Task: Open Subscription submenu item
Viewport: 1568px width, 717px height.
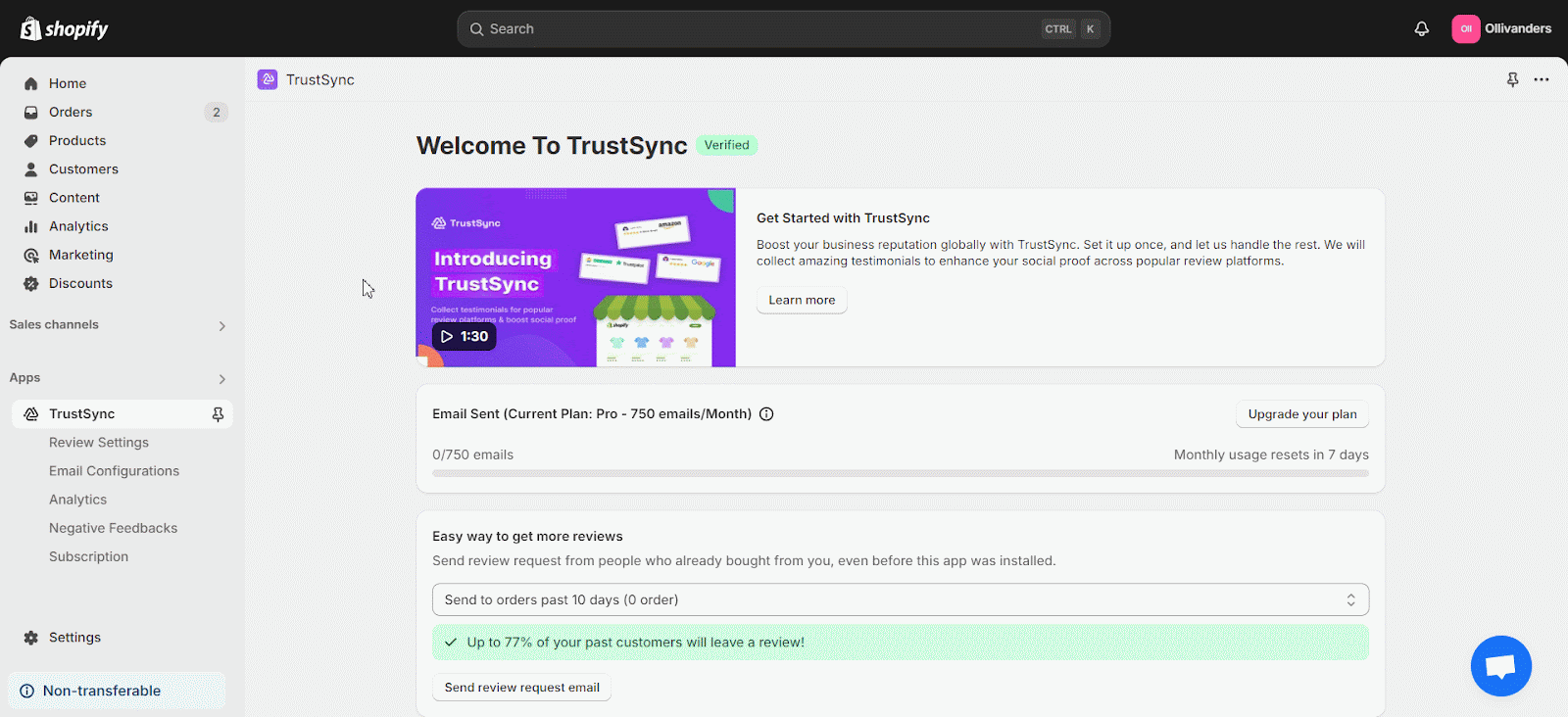Action: pos(88,555)
